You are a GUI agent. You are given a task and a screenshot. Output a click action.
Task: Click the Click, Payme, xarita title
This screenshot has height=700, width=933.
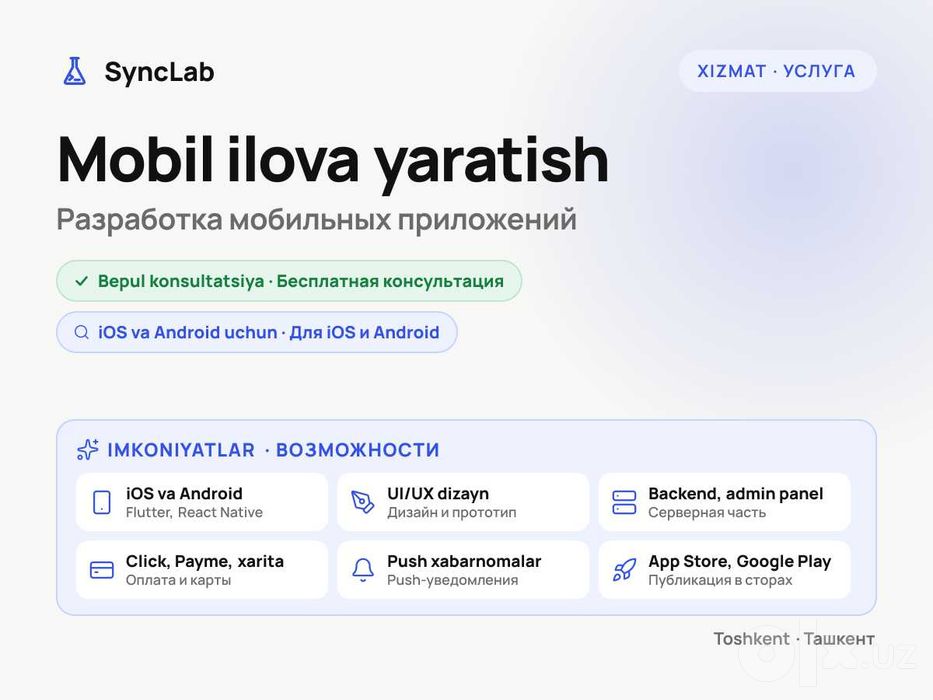205,561
